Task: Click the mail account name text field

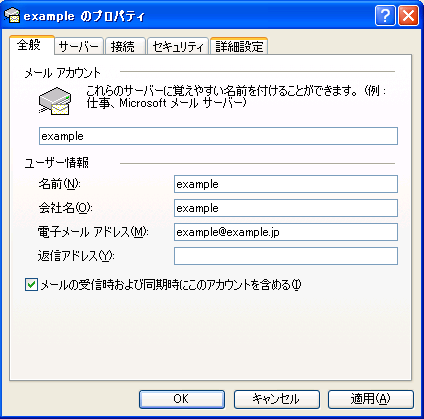Action: click(218, 136)
